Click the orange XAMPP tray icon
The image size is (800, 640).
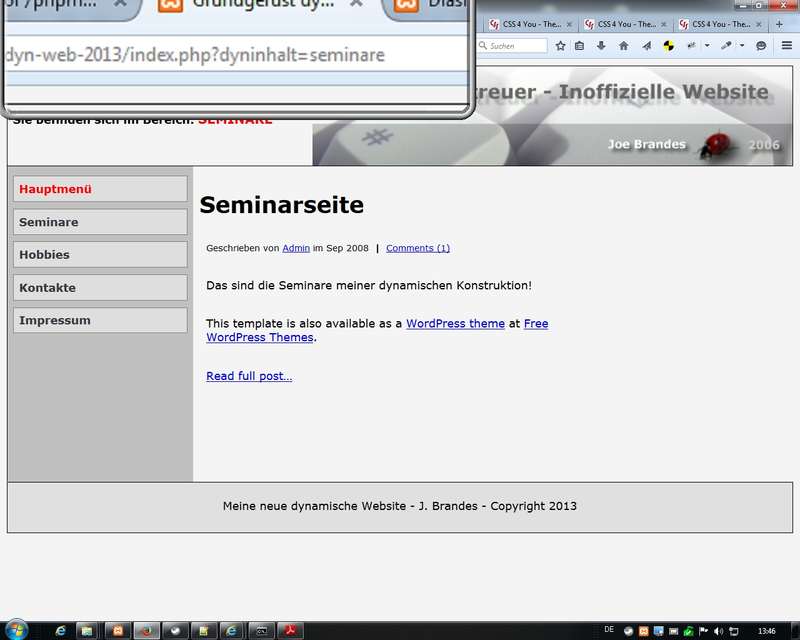643,631
